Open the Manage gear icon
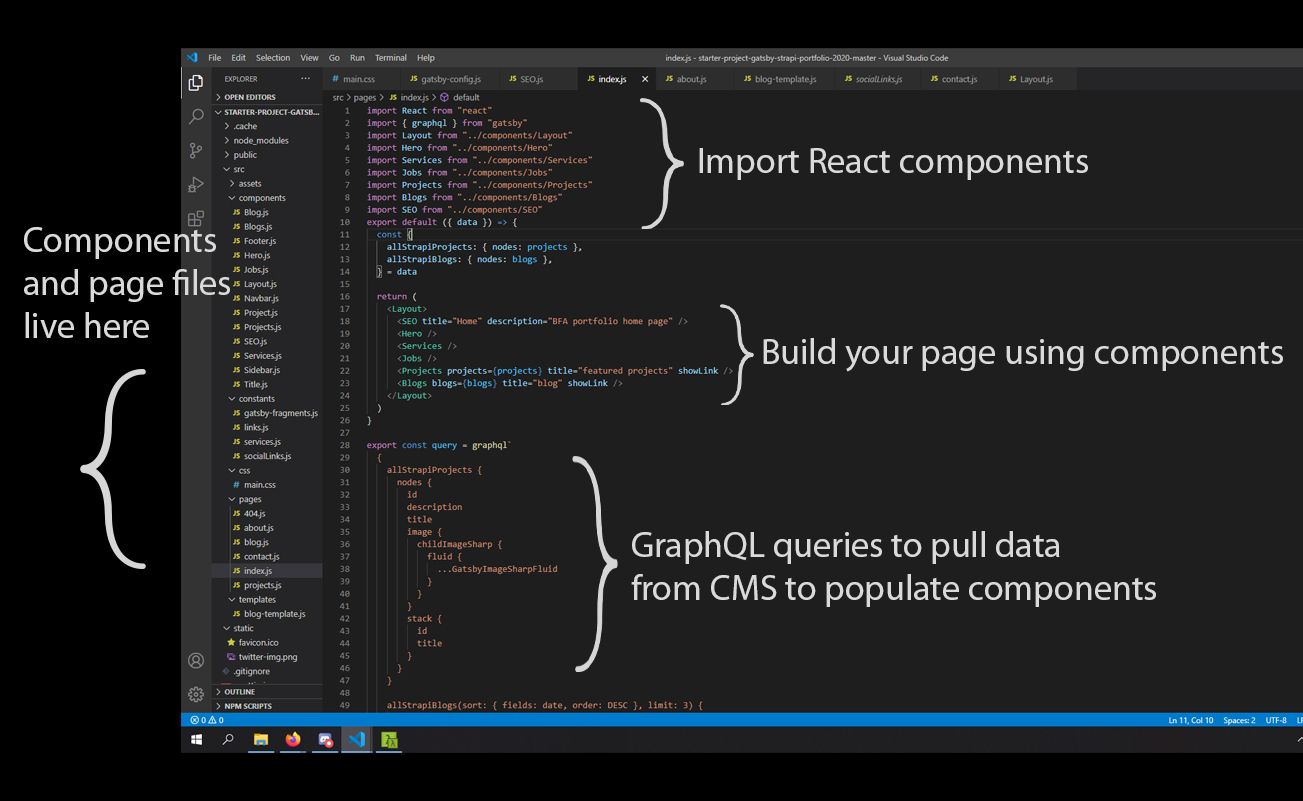1303x801 pixels. pos(196,694)
